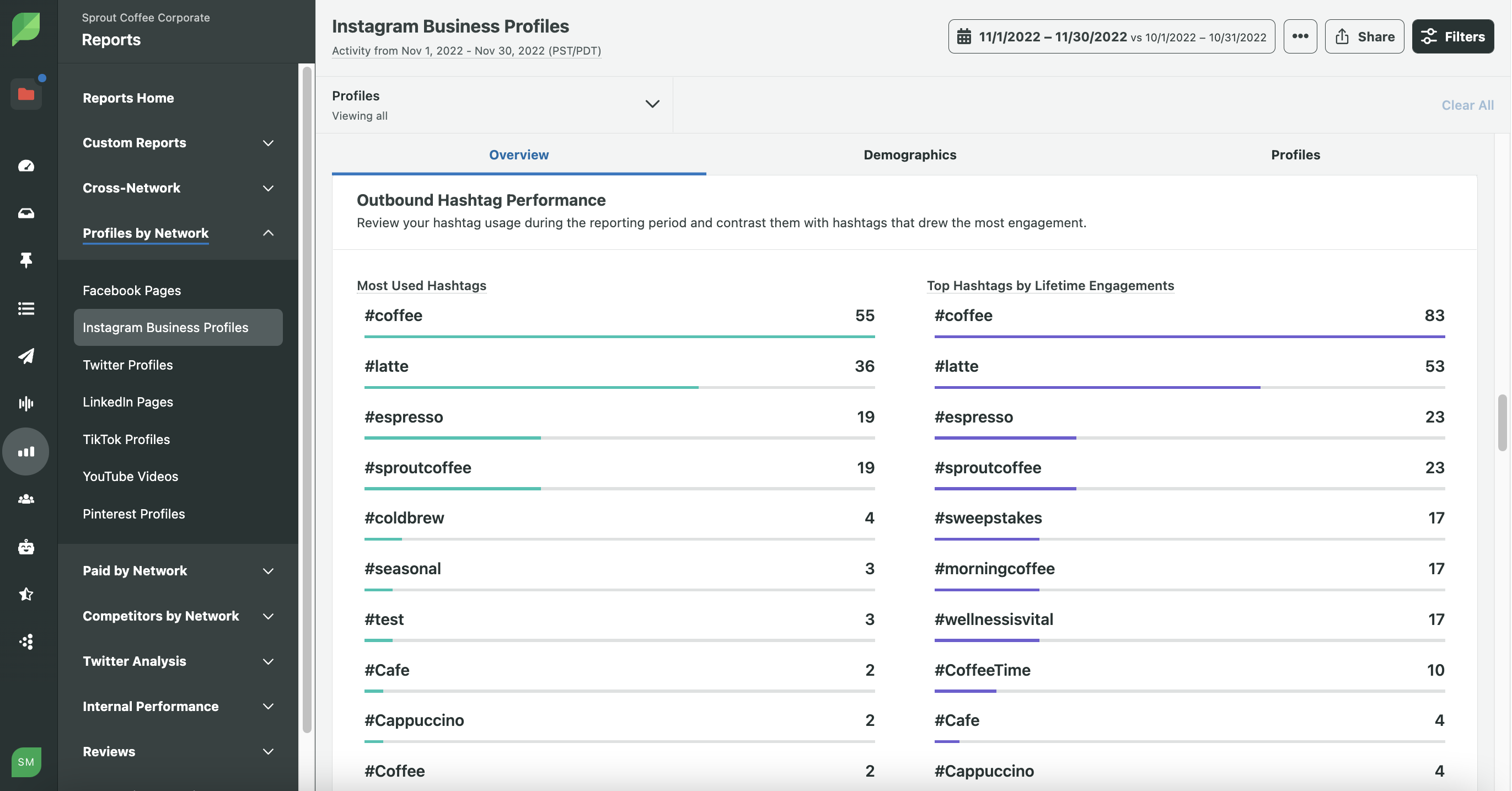
Task: Expand Twitter Analysis section
Action: pyautogui.click(x=178, y=661)
